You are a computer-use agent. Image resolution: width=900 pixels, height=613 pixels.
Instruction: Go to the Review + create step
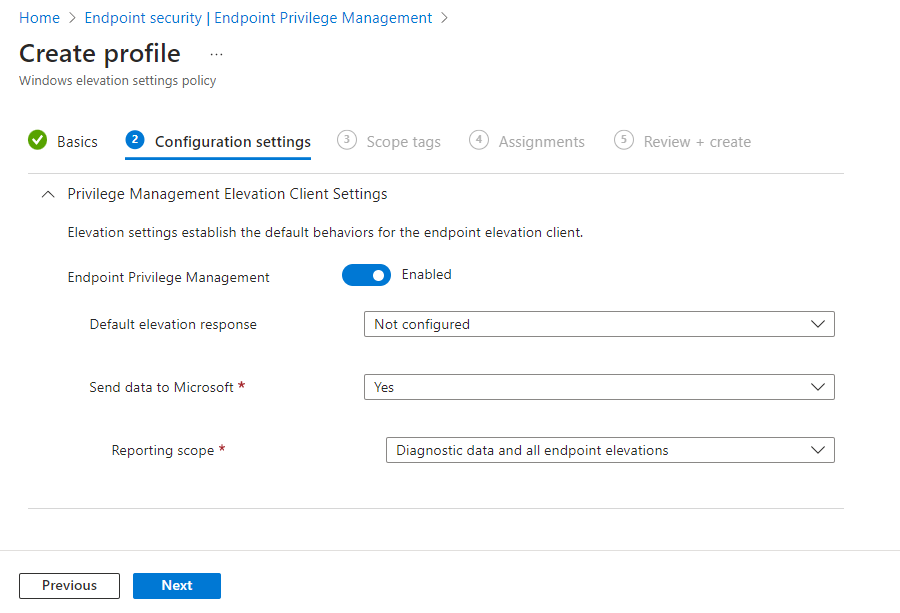pos(697,141)
